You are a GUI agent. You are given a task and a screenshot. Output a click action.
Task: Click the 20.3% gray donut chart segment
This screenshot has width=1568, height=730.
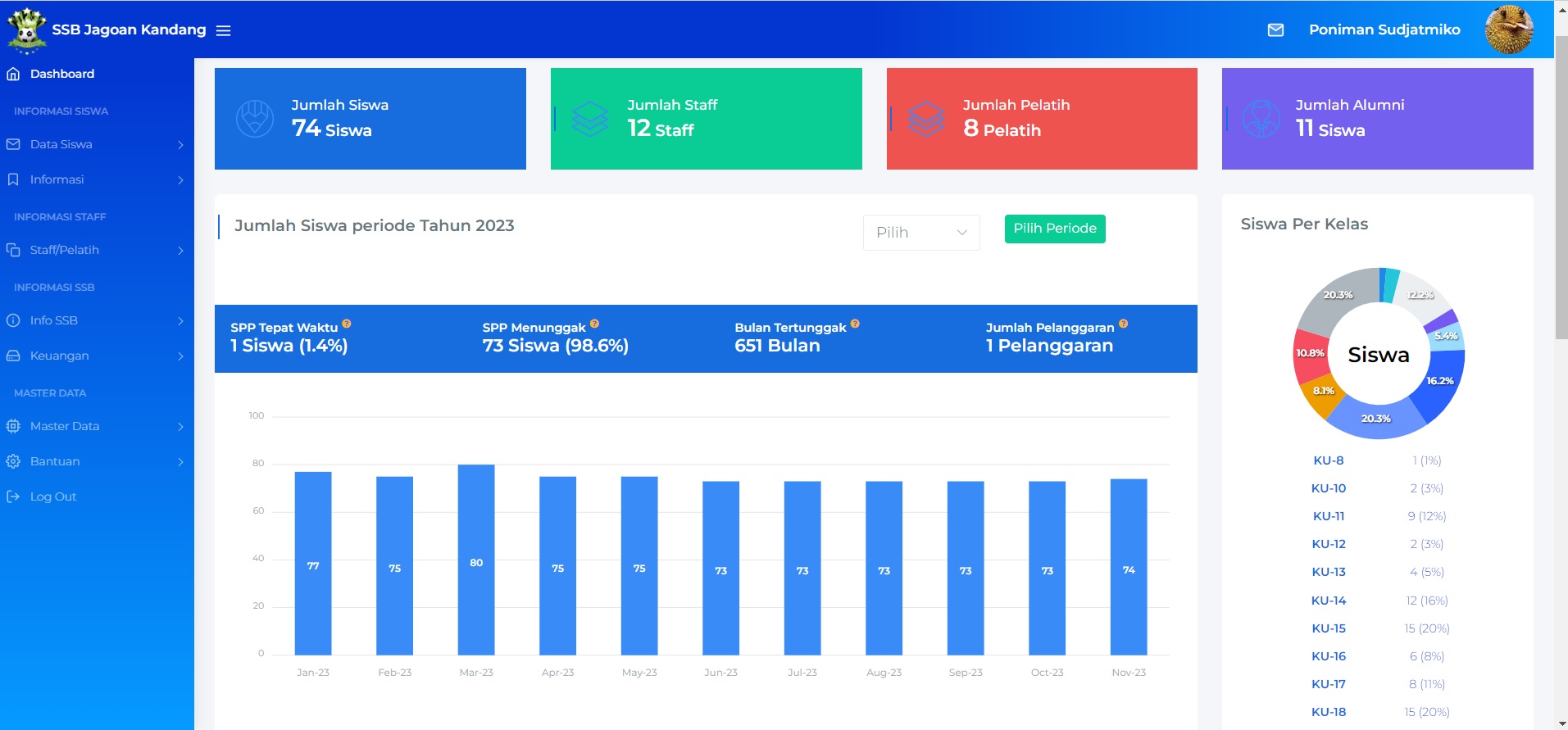tap(1334, 300)
